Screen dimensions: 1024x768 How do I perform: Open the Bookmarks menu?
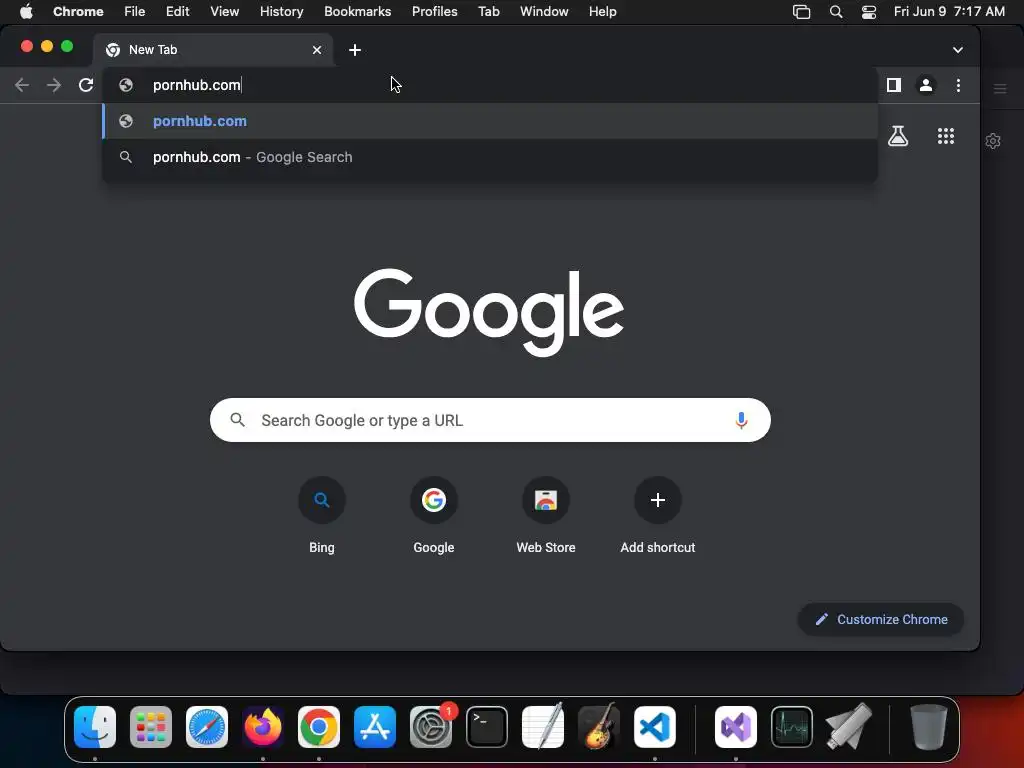point(357,12)
